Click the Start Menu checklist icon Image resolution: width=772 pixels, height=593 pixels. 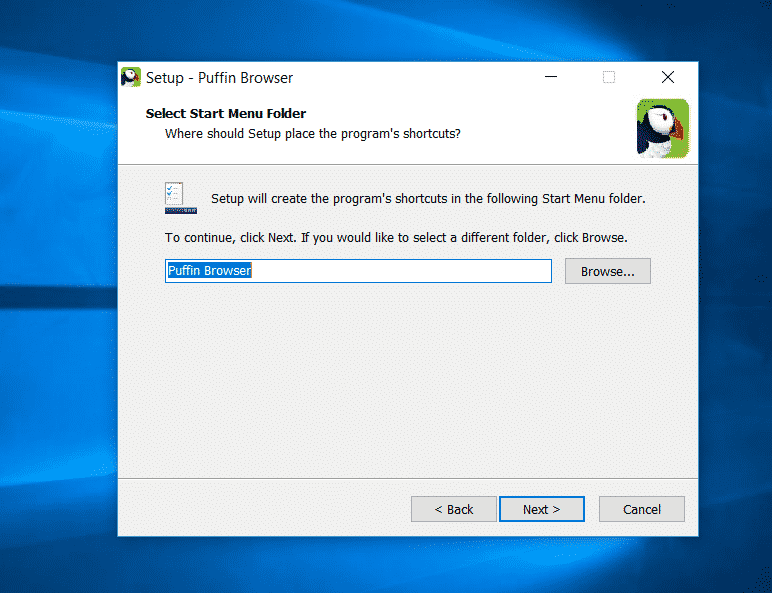tap(180, 197)
